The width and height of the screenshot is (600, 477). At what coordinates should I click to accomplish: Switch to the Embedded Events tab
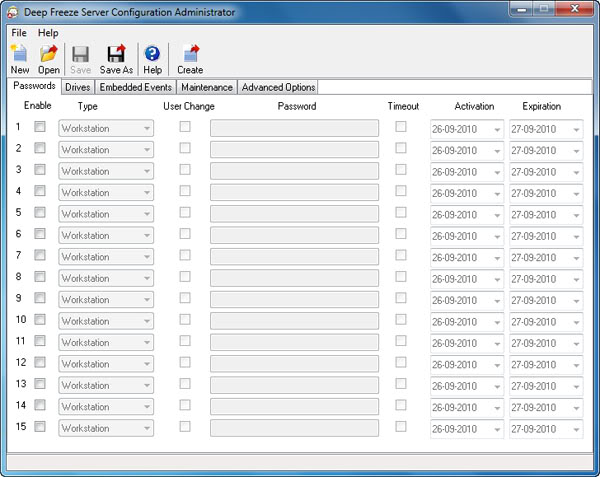135,87
